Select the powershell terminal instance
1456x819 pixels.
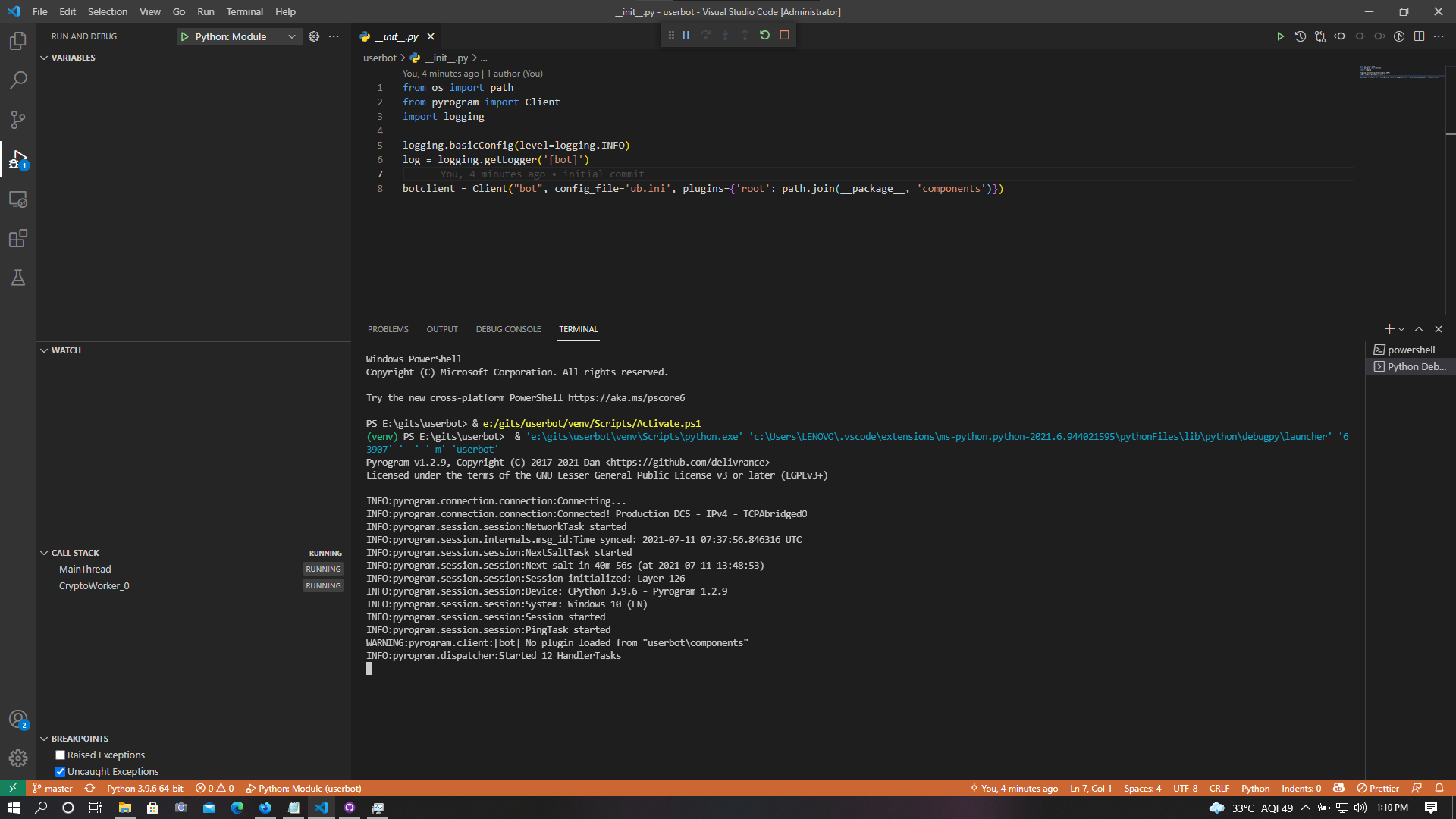tap(1410, 350)
